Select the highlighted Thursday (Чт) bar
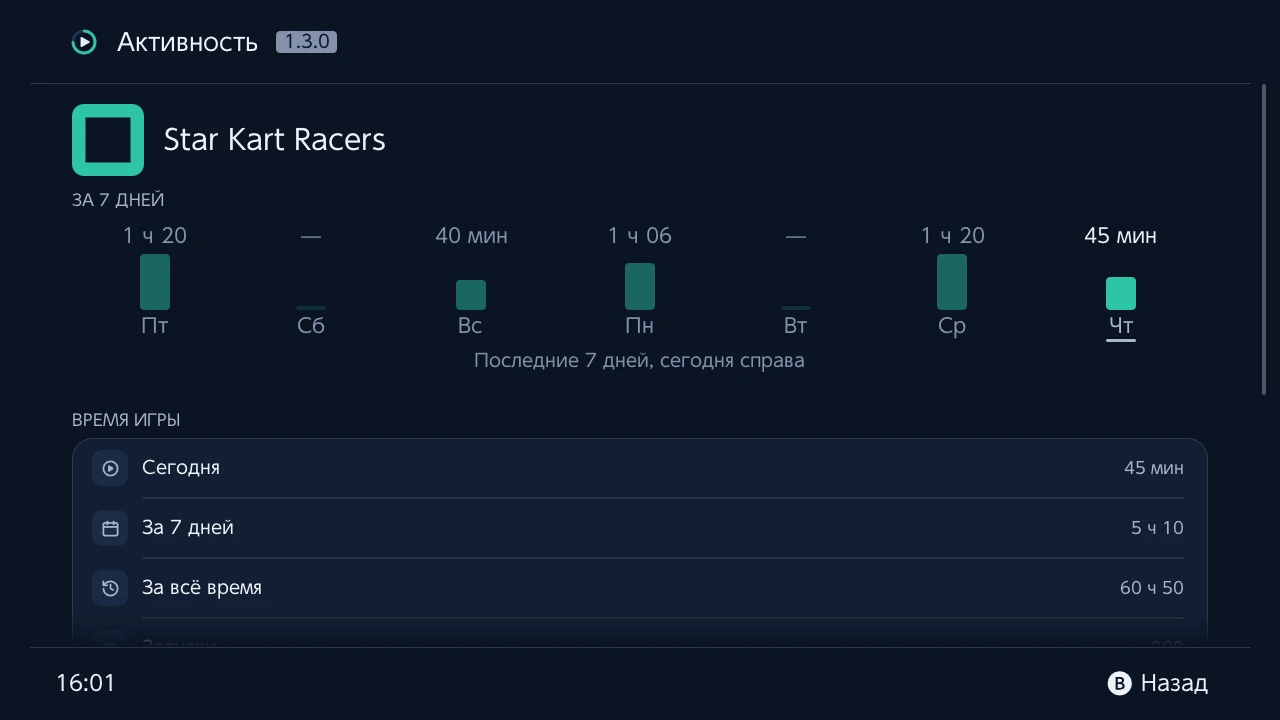 click(x=1121, y=294)
